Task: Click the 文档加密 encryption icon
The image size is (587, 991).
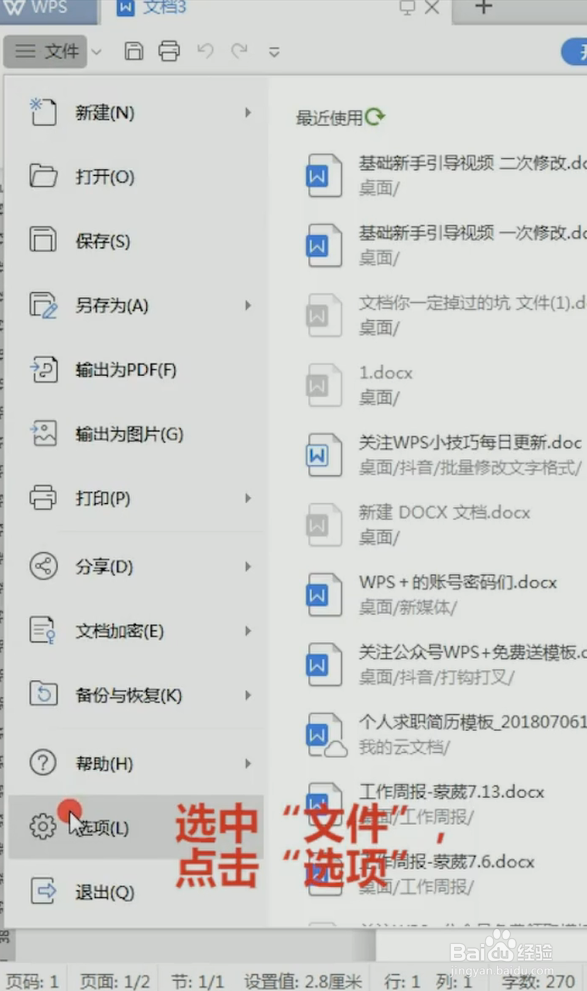Action: click(x=43, y=630)
